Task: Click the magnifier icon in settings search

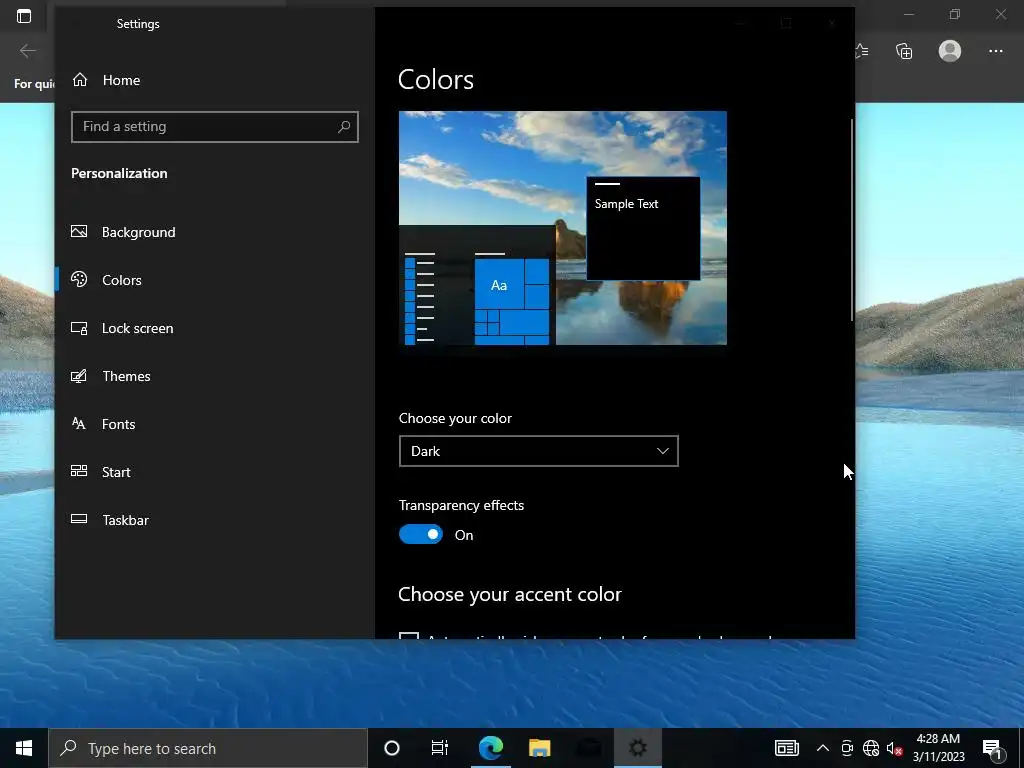Action: 344,127
